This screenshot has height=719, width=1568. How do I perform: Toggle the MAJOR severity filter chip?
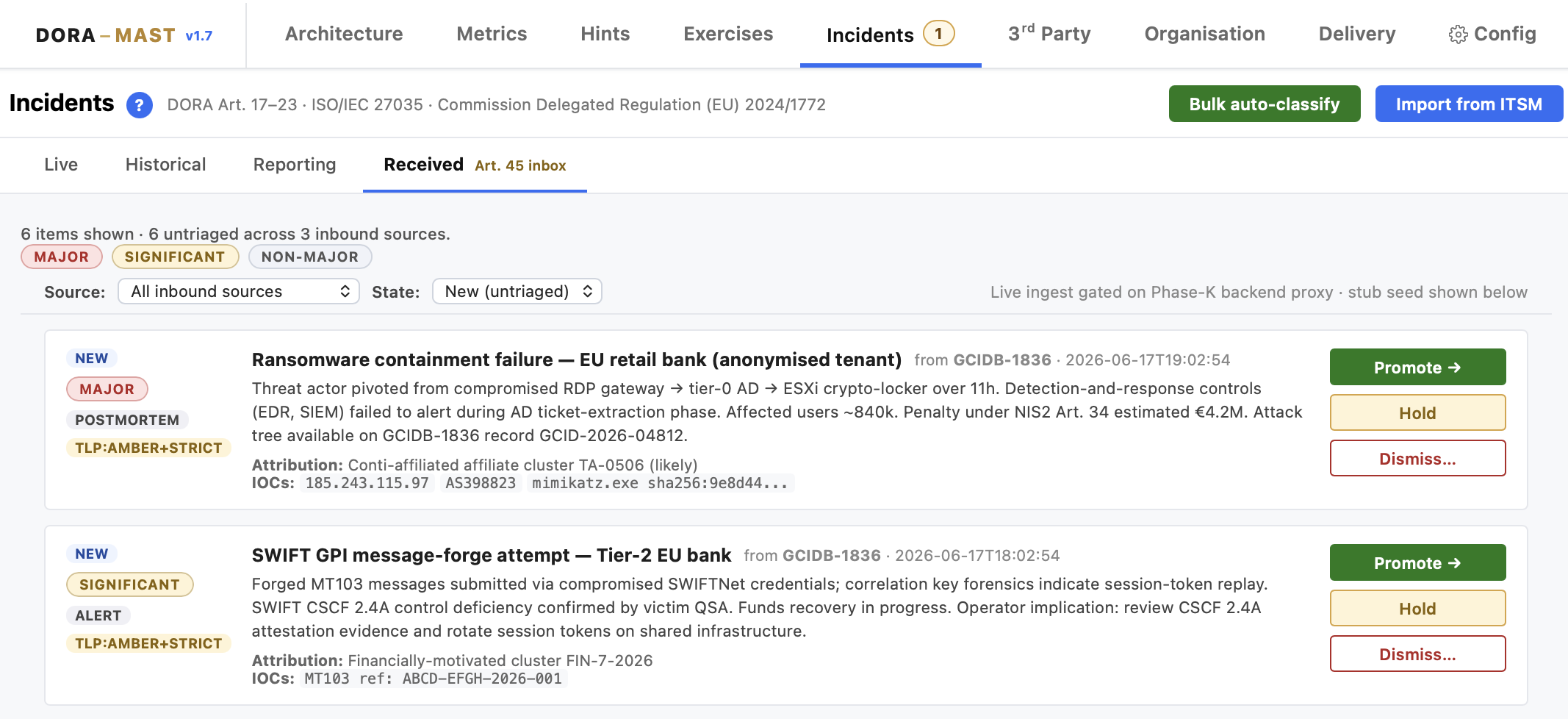click(62, 257)
